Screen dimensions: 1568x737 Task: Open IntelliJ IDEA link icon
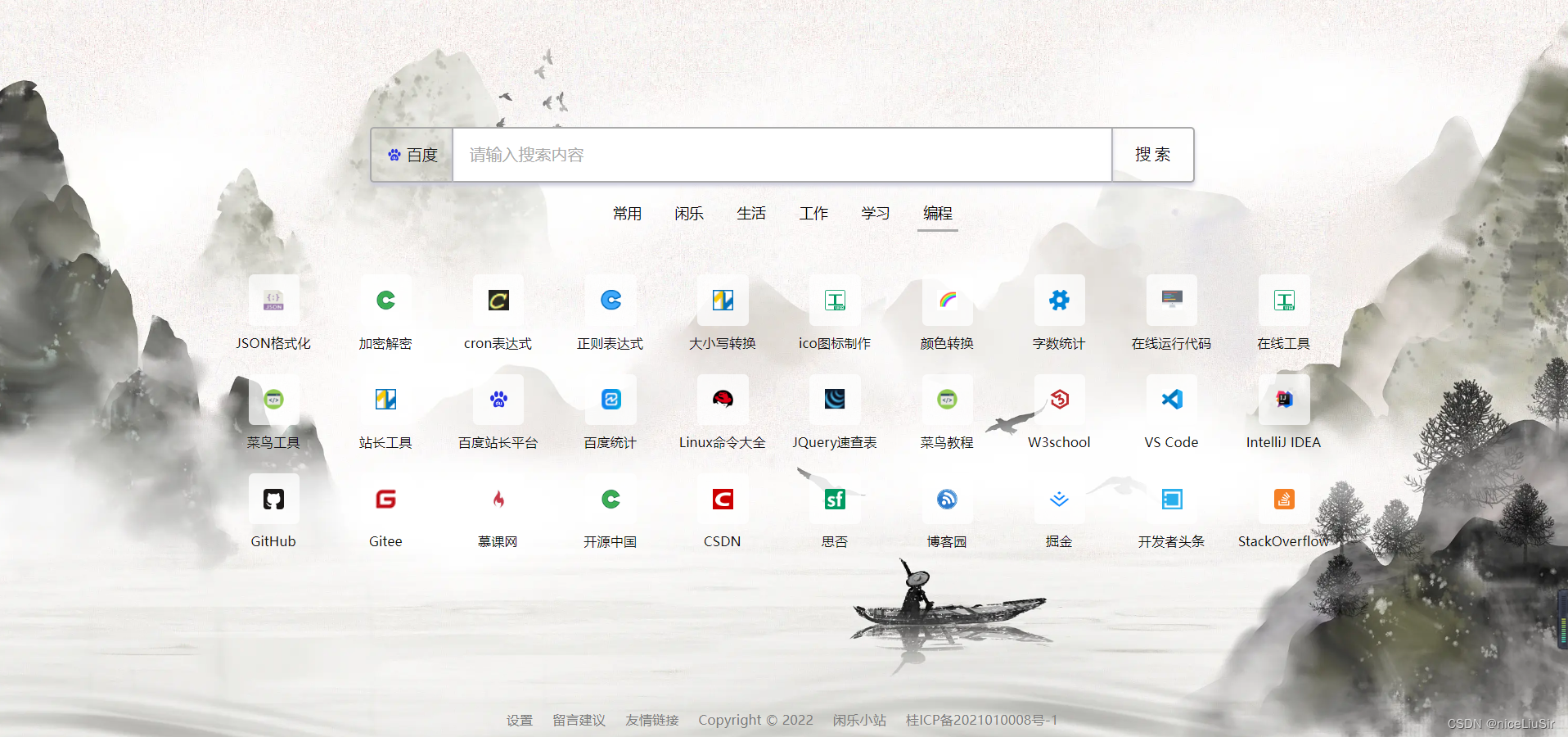click(1283, 400)
